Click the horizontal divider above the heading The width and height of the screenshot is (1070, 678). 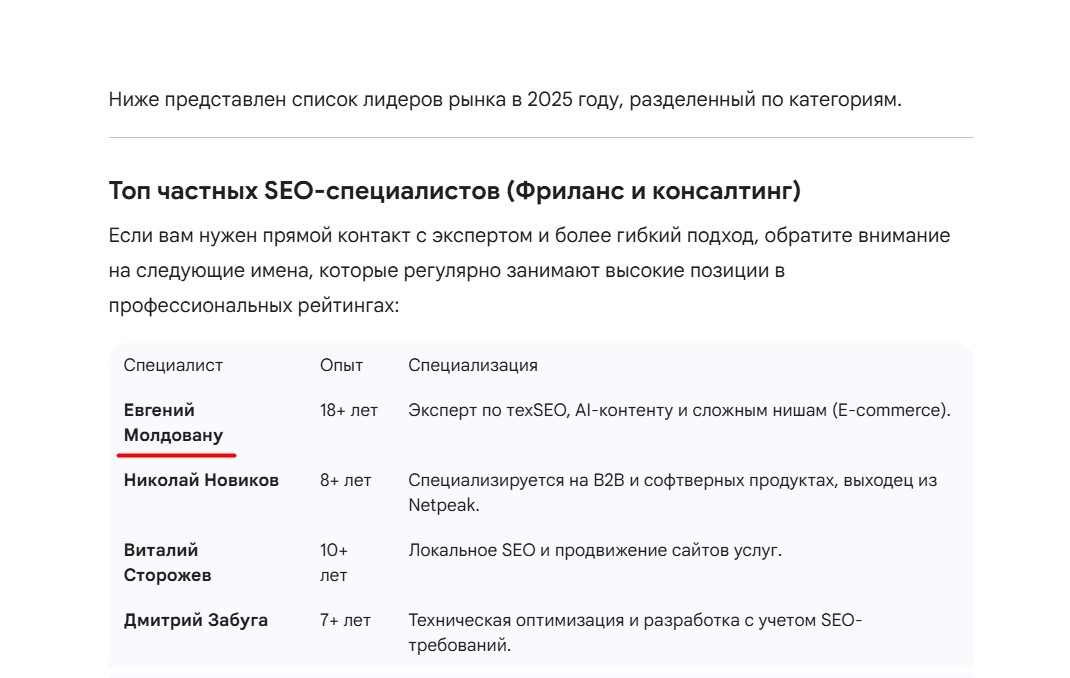[x=540, y=137]
